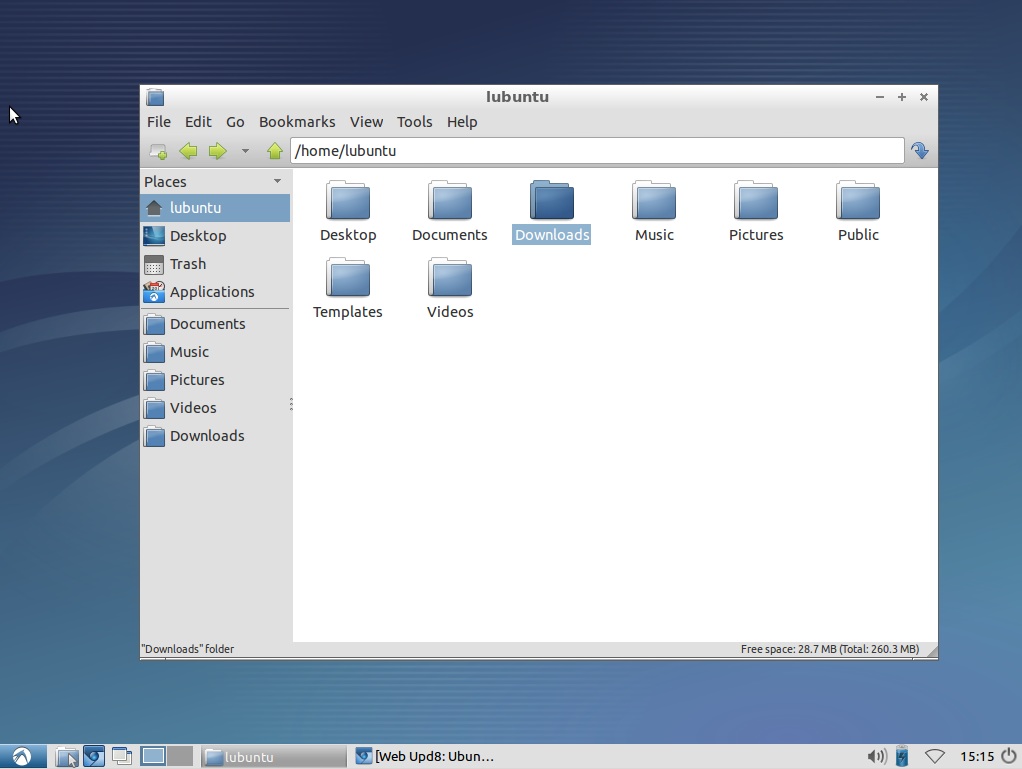This screenshot has height=769, width=1022.
Task: Open the Places side pane mode dropdown
Action: (277, 181)
